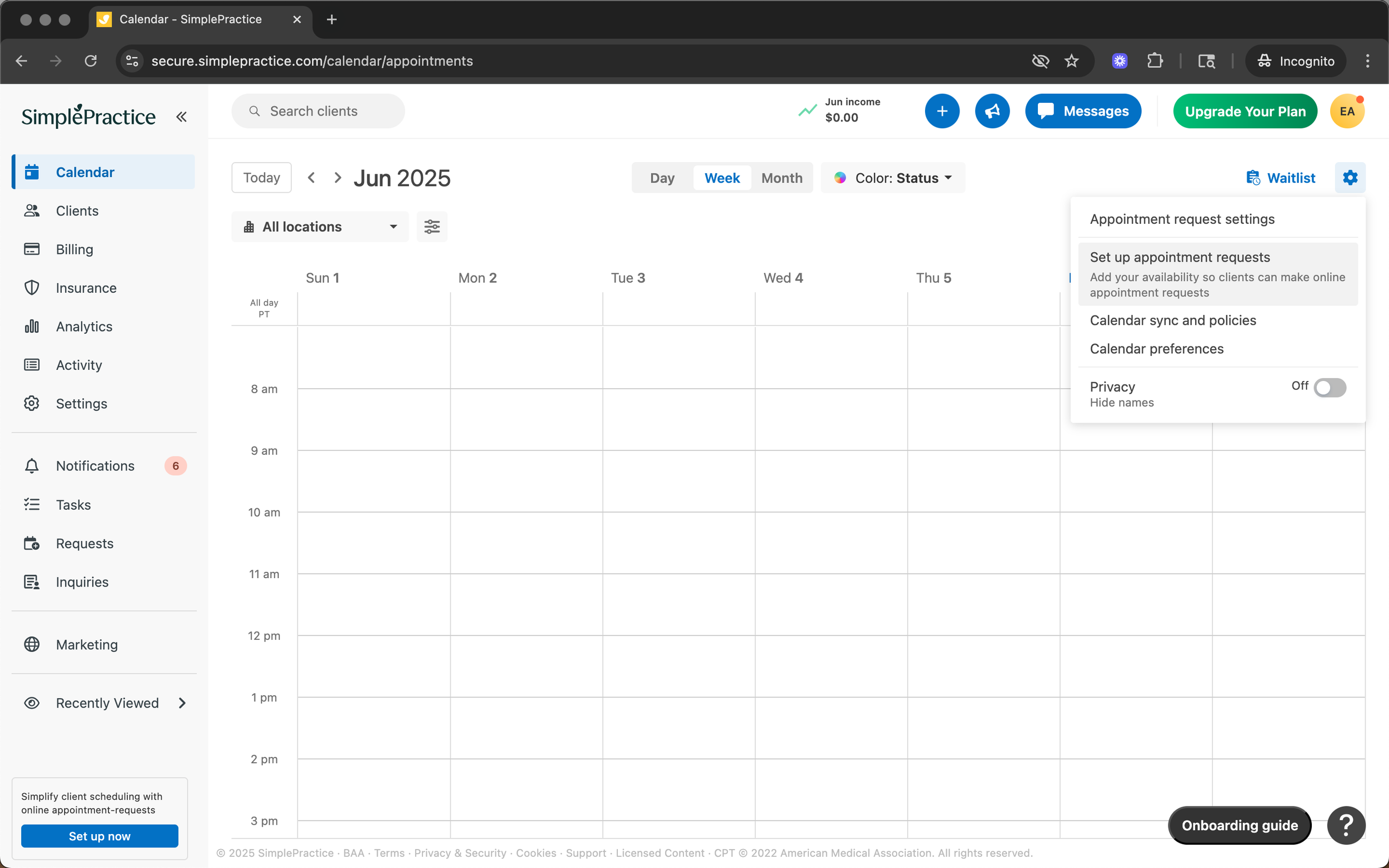Collapse the sidebar with the double-chevron icon
The width and height of the screenshot is (1389, 868).
pos(182,117)
